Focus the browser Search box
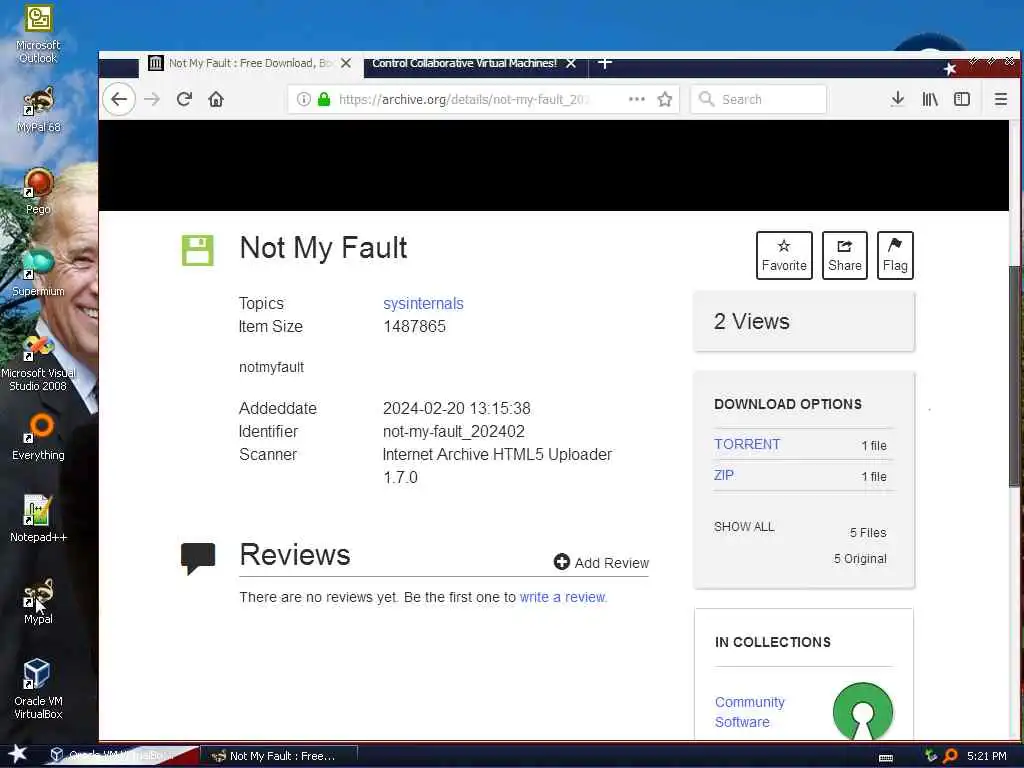Image resolution: width=1024 pixels, height=768 pixels. 758,99
